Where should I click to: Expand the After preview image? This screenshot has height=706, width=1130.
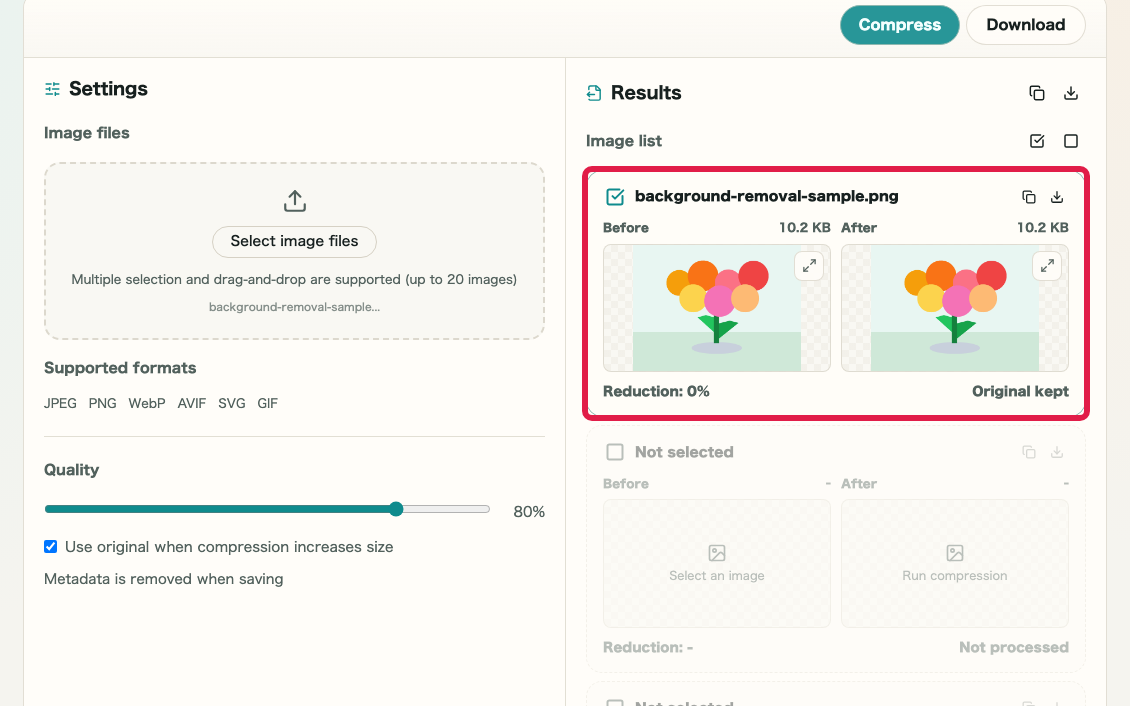(x=1047, y=266)
